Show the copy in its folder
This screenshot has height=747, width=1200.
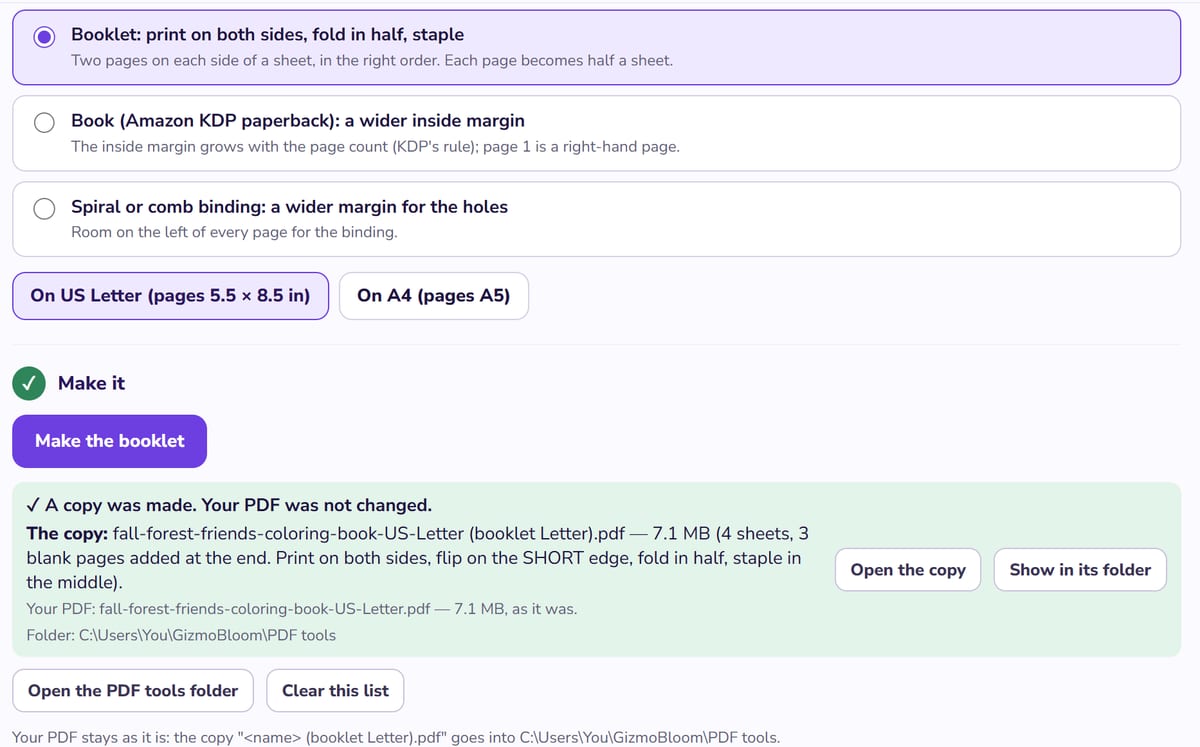click(1080, 570)
